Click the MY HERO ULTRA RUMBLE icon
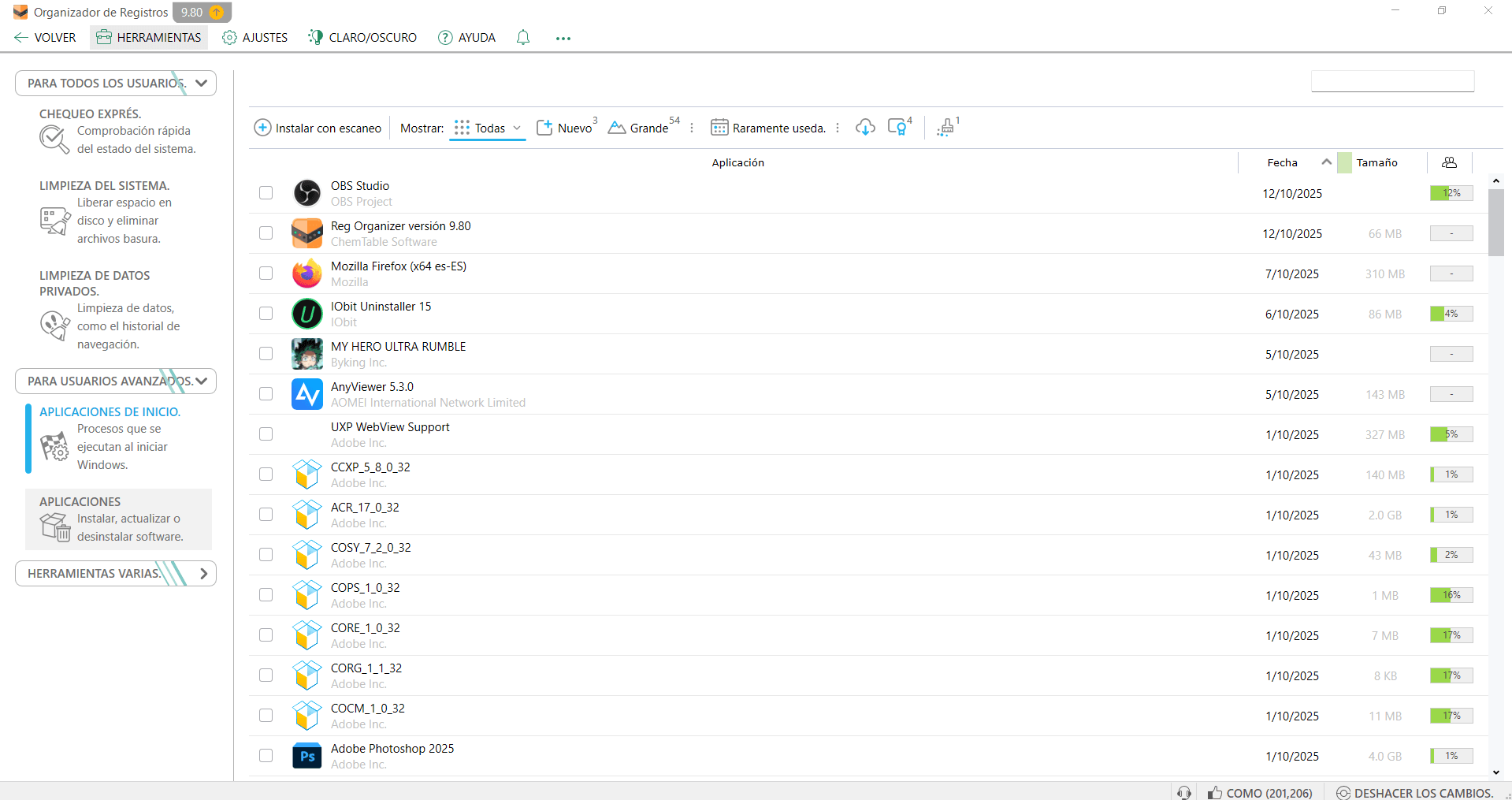This screenshot has height=800, width=1512. [x=306, y=354]
